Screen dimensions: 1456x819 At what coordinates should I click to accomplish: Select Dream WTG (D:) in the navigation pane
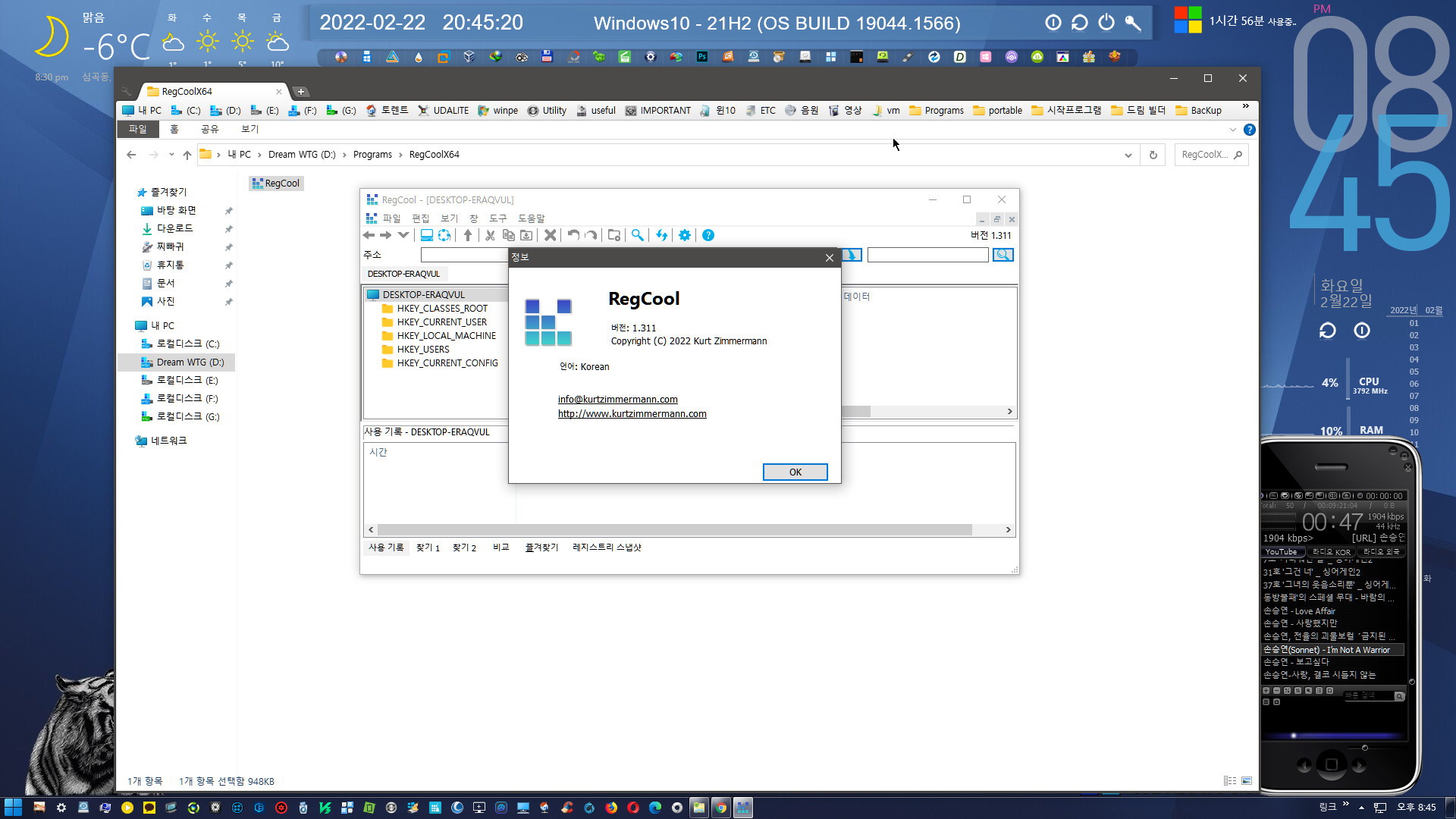click(190, 362)
